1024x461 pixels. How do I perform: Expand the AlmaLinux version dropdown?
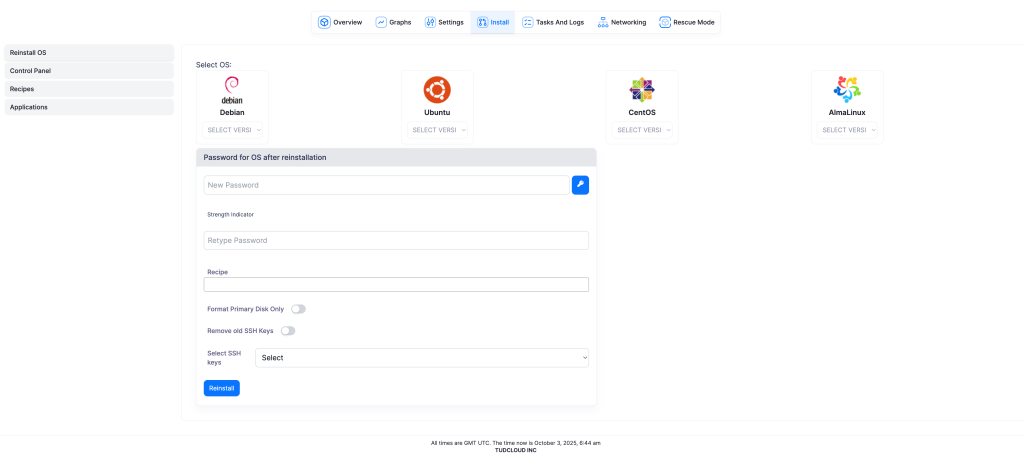coord(847,130)
